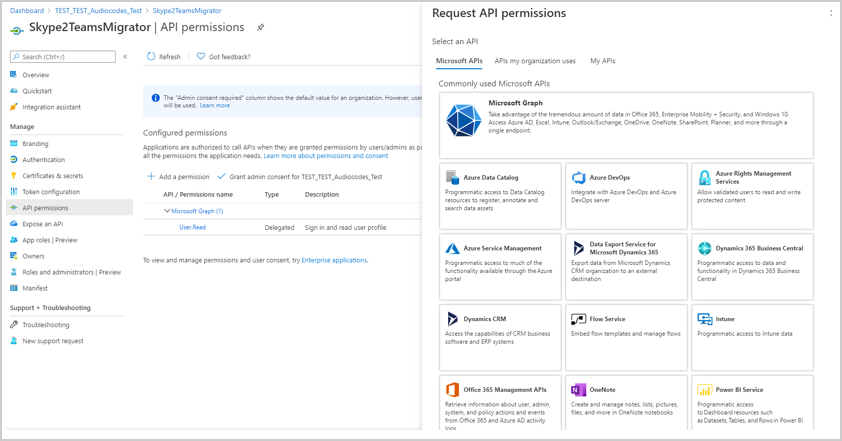This screenshot has height=441, width=842.
Task: Click the Branding icon in sidebar
Action: [14, 143]
